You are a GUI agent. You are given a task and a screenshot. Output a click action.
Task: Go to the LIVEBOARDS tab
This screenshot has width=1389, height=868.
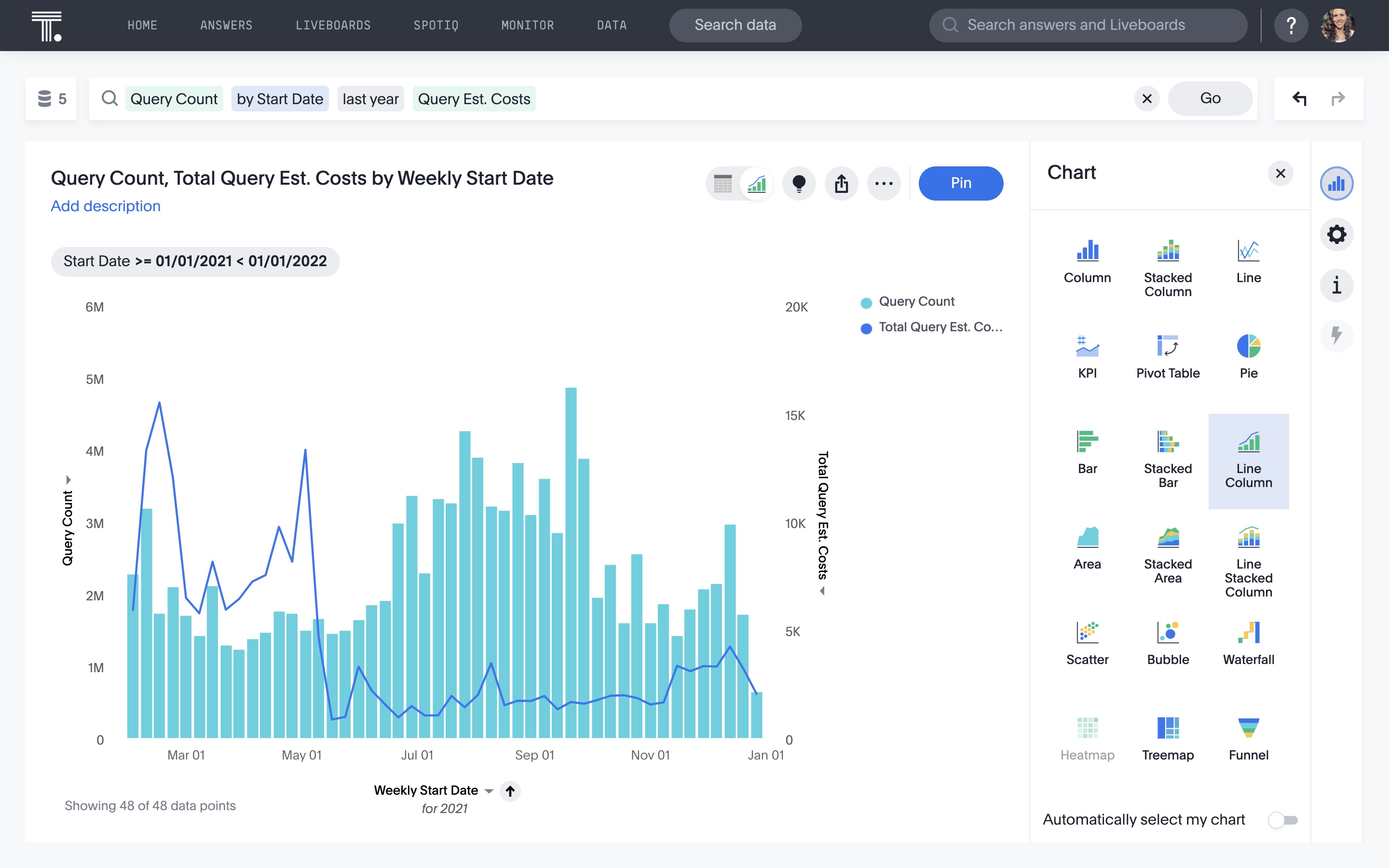pyautogui.click(x=333, y=25)
